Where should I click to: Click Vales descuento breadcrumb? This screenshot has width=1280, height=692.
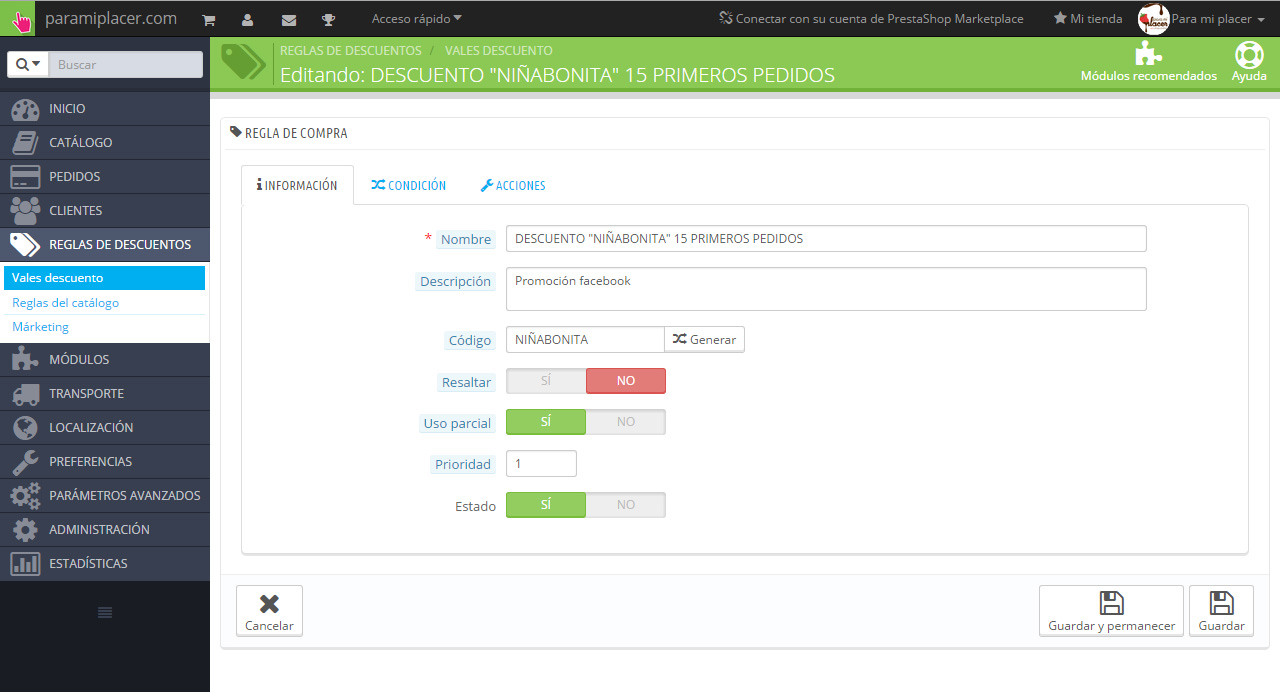pos(499,50)
